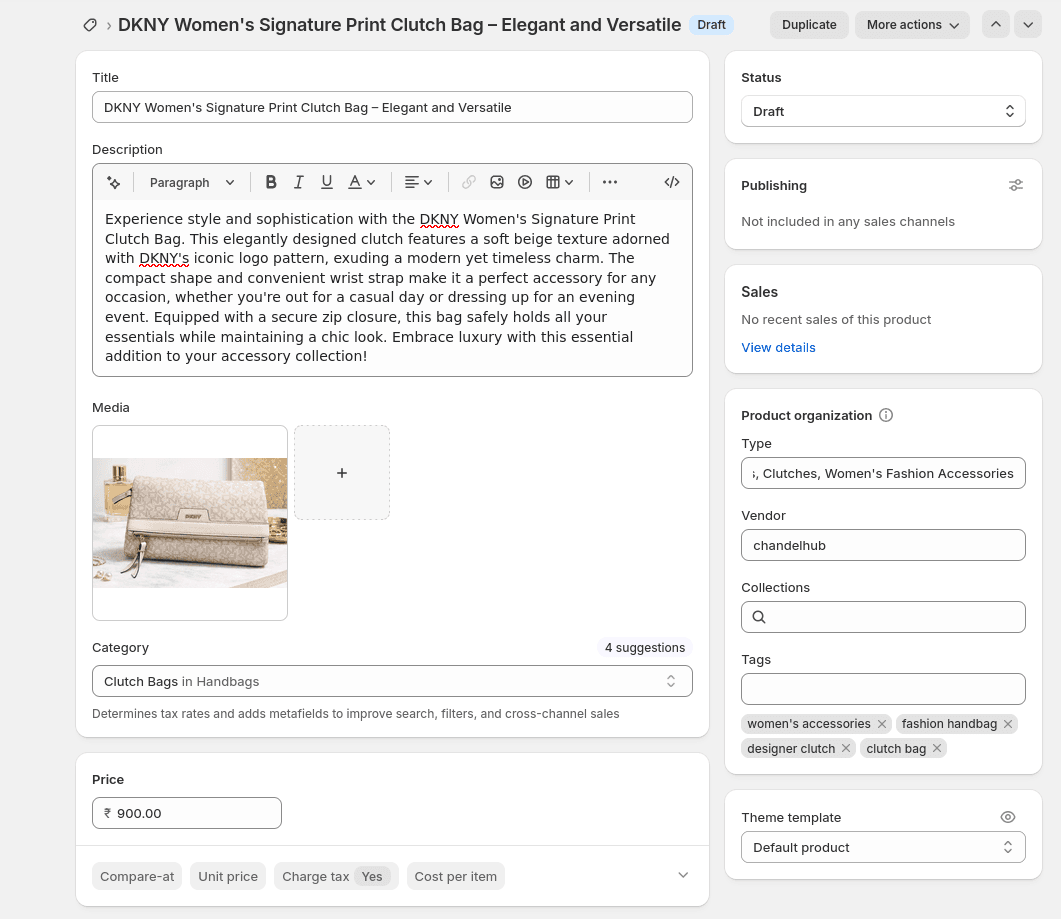Screen dimensions: 1061x919
Task: Open the Status Draft dropdown
Action: [883, 112]
